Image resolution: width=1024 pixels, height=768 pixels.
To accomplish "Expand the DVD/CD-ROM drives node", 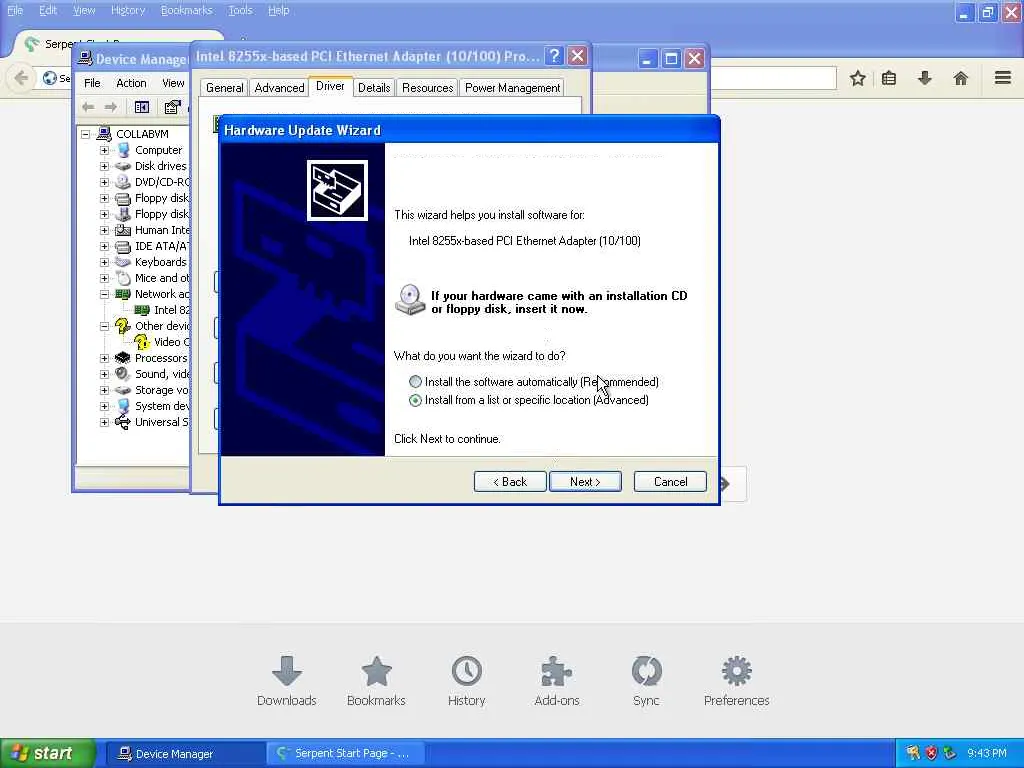I will pos(104,182).
